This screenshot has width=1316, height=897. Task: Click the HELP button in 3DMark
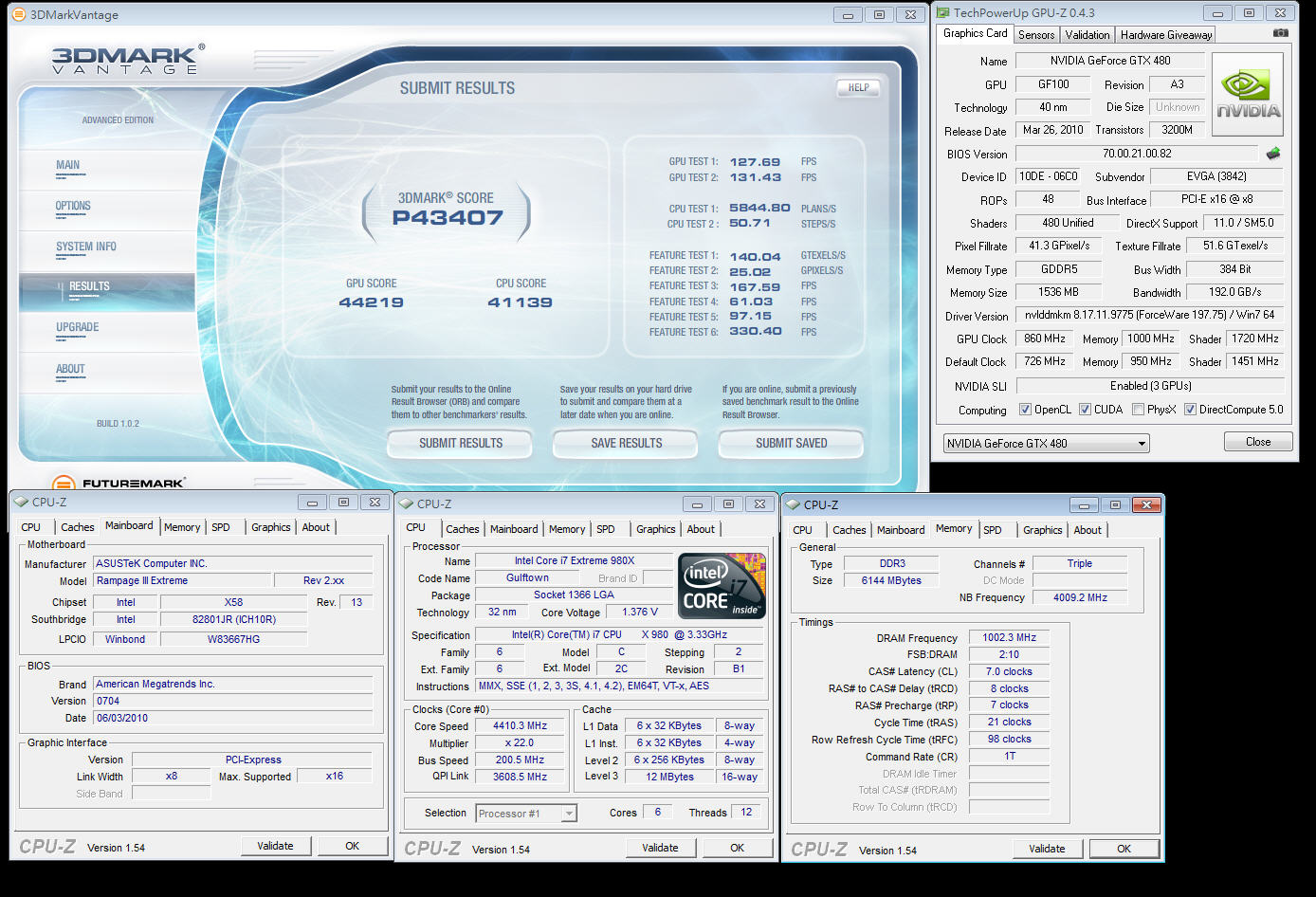coord(859,87)
